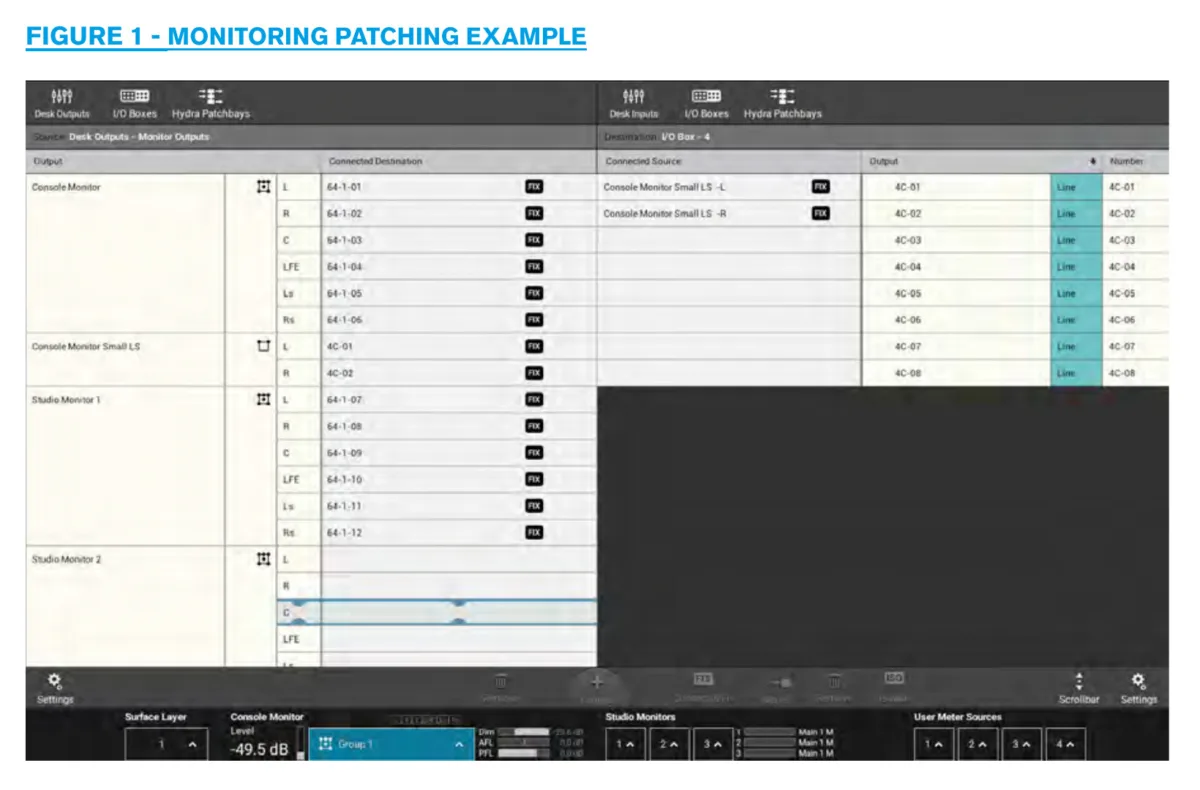This screenshot has width=1200, height=790.
Task: Select I/O Boxes in destination panel
Action: click(x=706, y=103)
